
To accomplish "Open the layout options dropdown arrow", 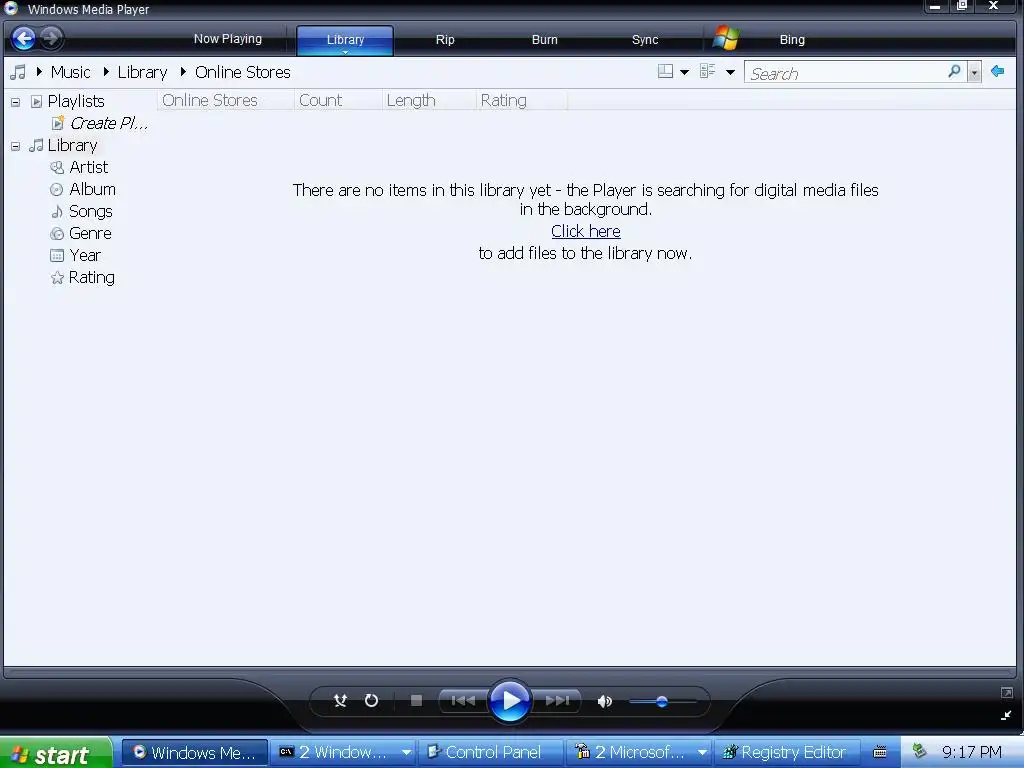I will tap(684, 72).
